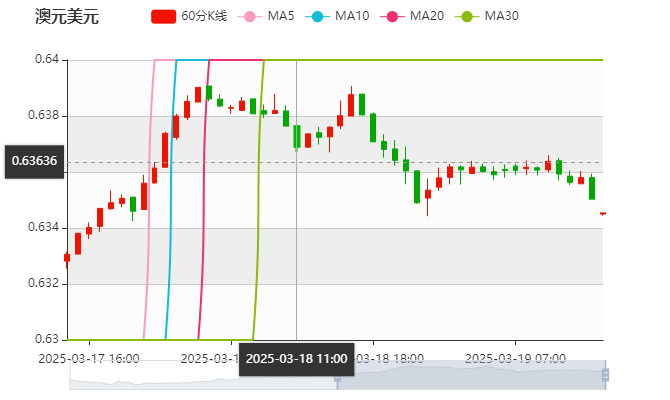The height and width of the screenshot is (400, 670).
Task: Click the right end of zoom slider
Action: click(606, 375)
